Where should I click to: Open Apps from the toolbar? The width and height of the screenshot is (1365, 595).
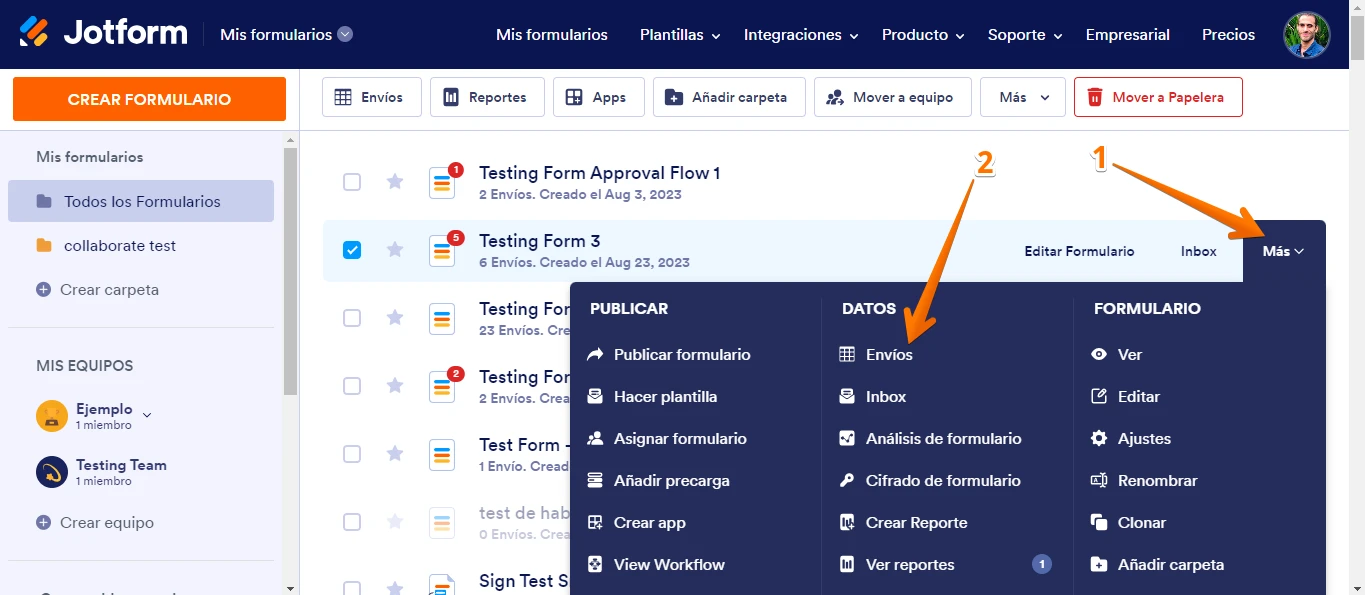click(x=598, y=96)
